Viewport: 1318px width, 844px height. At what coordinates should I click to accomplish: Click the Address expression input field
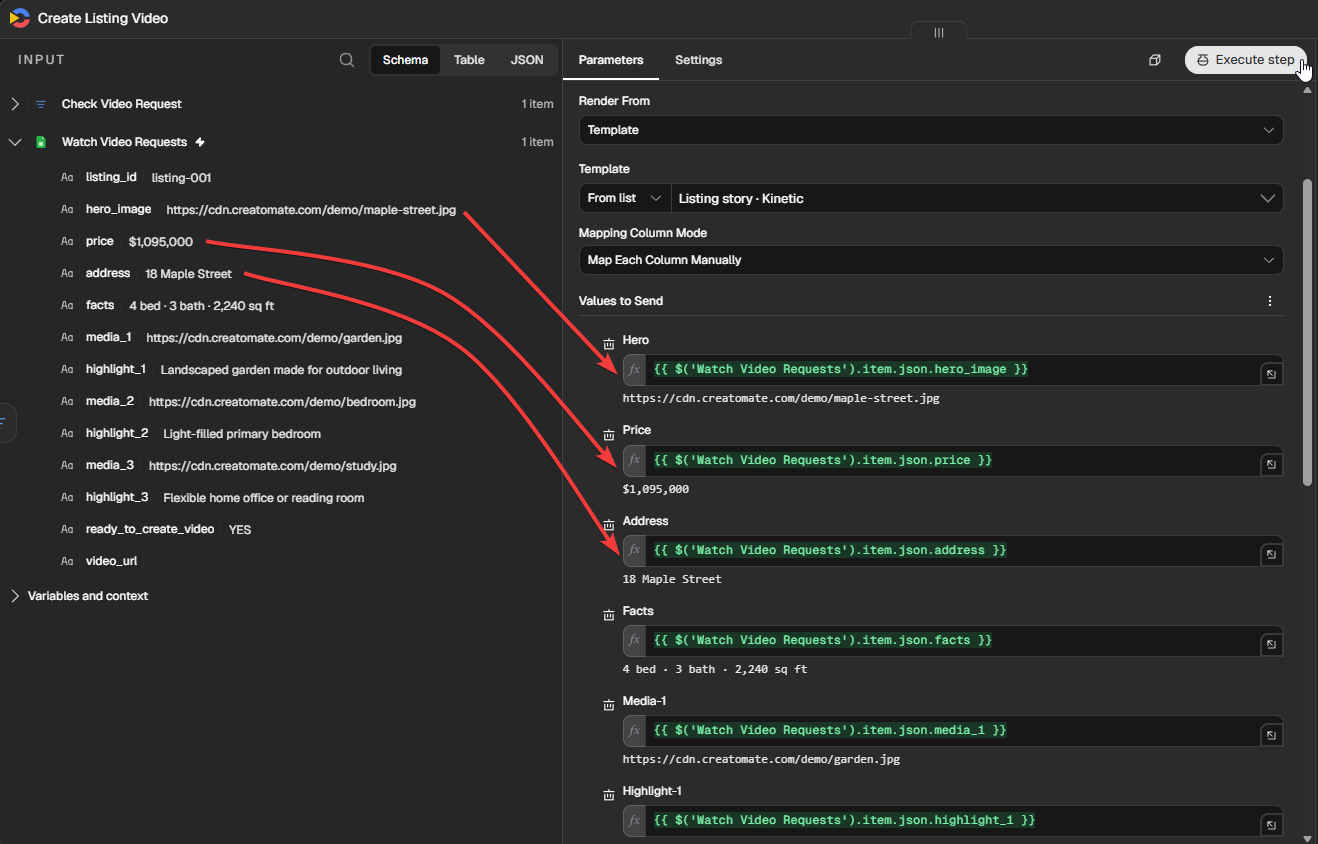(952, 550)
